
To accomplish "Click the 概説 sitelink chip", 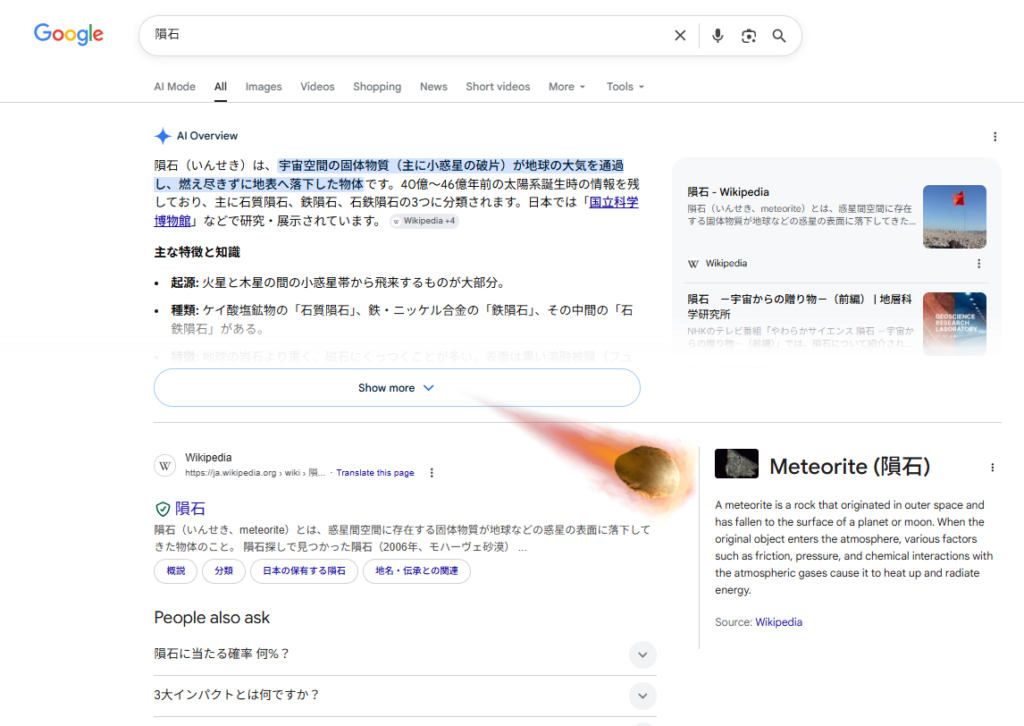I will (176, 571).
